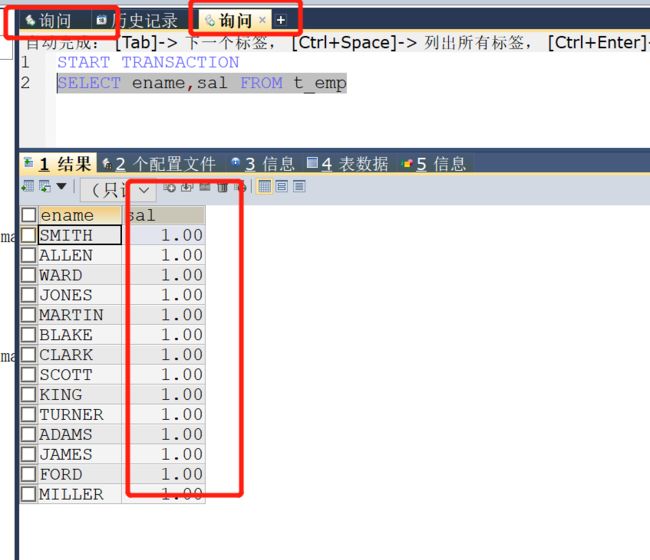
Task: Open the read-only mode combo box
Action: point(118,190)
